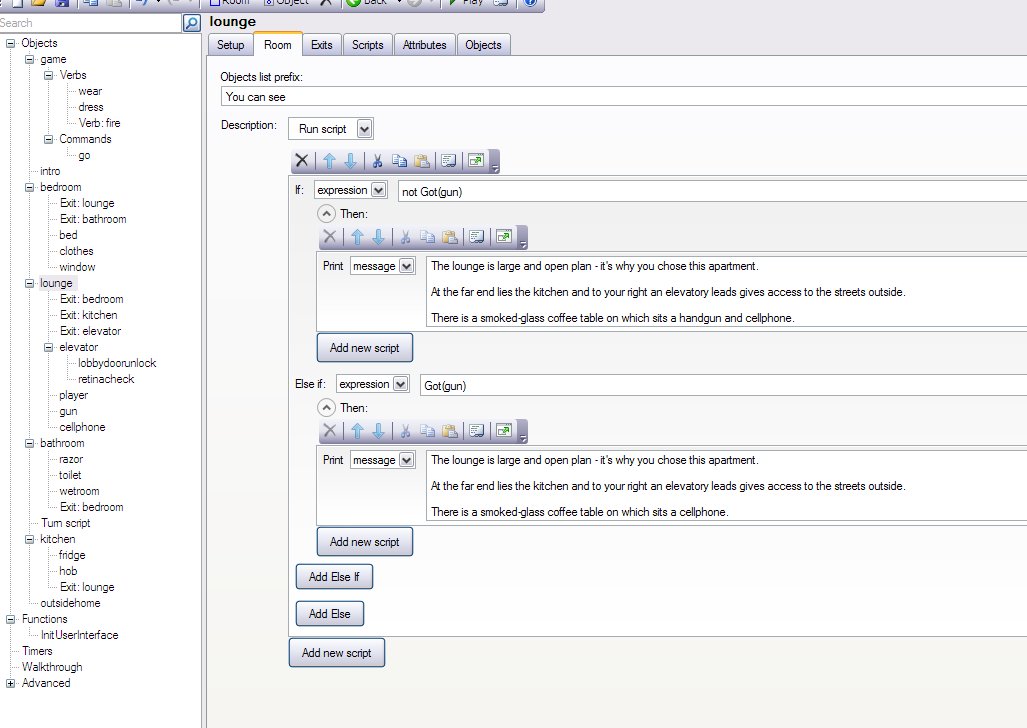Image resolution: width=1027 pixels, height=728 pixels.
Task: Click move down arrow in topmost script toolbar
Action: pyautogui.click(x=350, y=160)
